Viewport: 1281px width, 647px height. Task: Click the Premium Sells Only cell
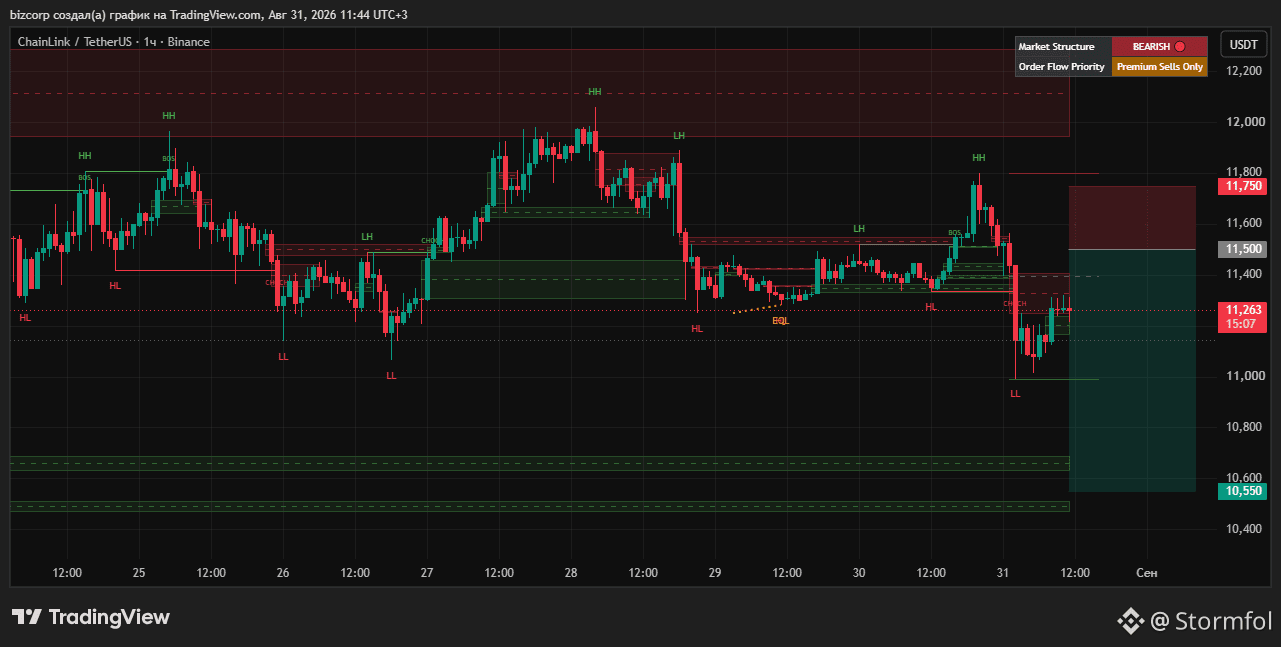[x=1159, y=67]
